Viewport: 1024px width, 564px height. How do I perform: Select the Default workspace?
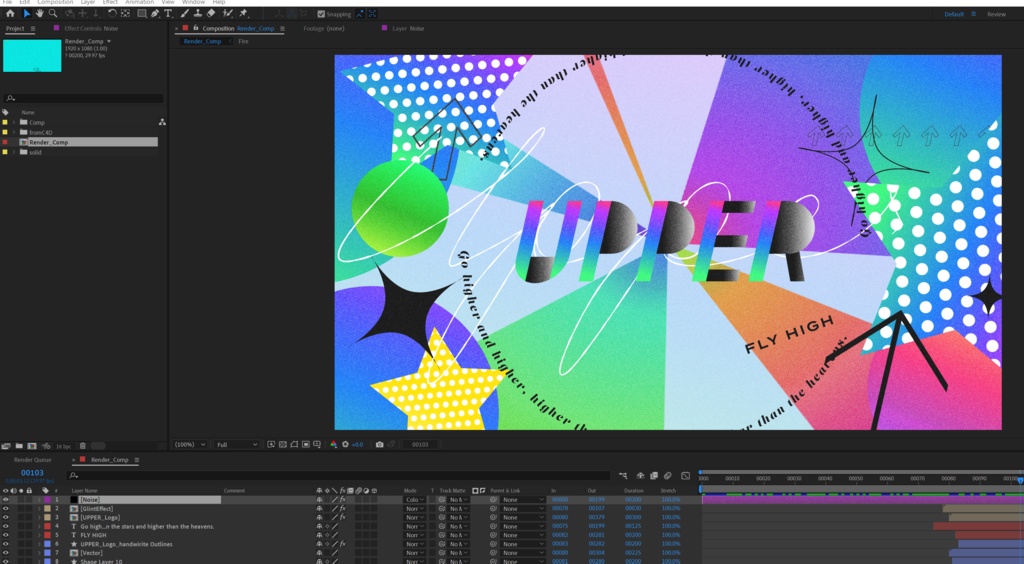(954, 14)
